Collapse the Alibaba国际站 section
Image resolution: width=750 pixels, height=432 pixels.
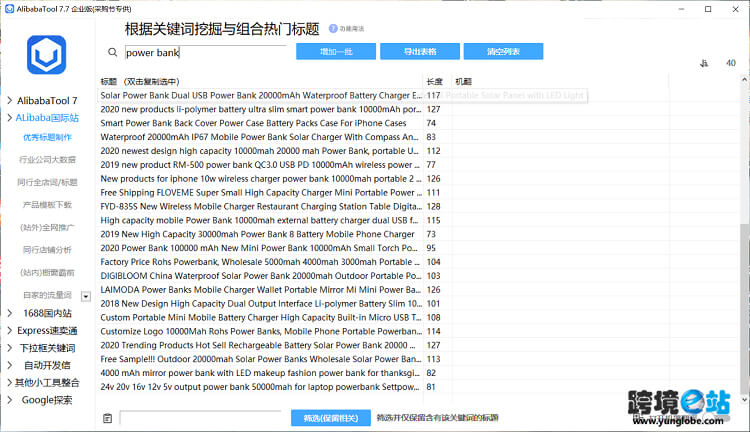pos(10,118)
